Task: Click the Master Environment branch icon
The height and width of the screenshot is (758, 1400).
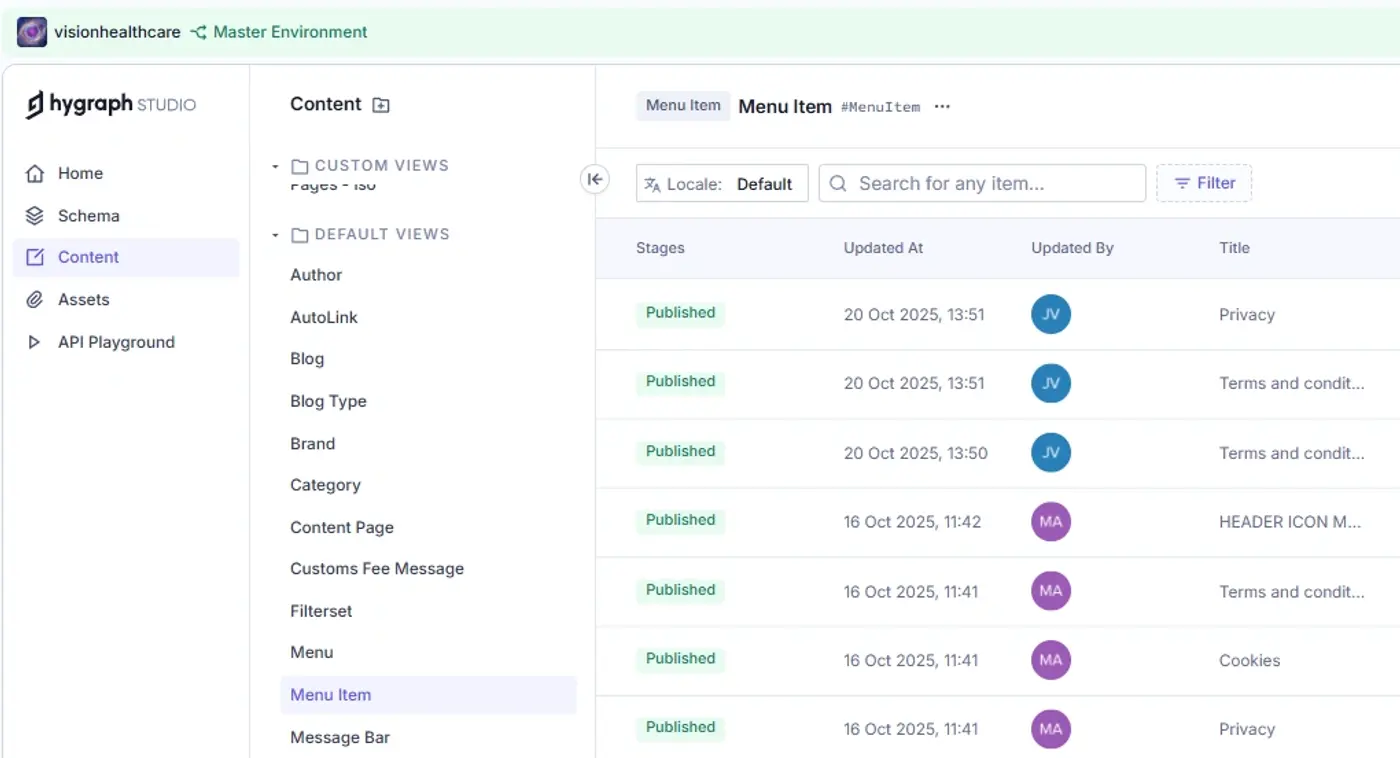Action: coord(198,32)
